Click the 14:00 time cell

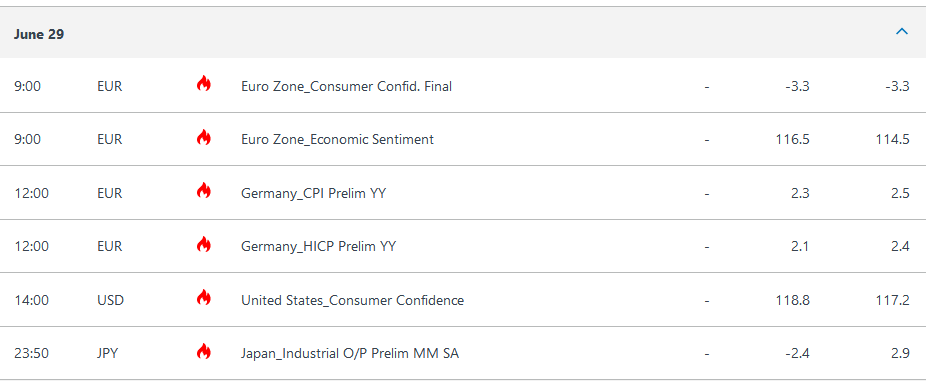pyautogui.click(x=31, y=300)
